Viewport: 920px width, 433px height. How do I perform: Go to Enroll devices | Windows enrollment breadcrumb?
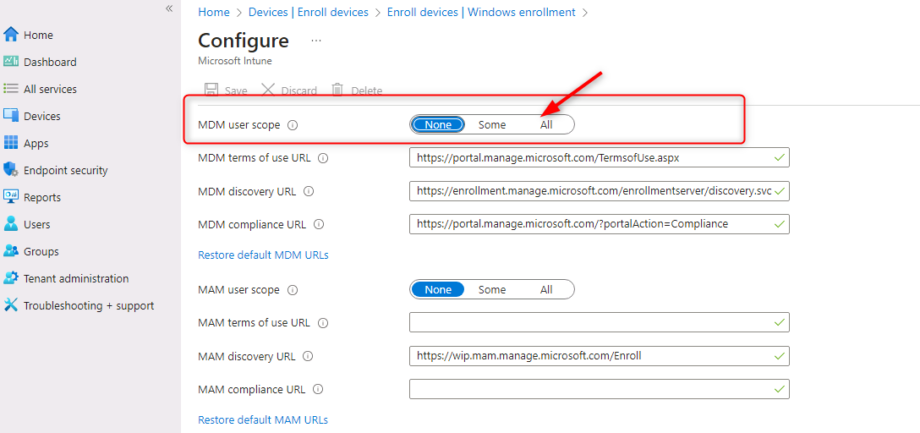pyautogui.click(x=481, y=12)
